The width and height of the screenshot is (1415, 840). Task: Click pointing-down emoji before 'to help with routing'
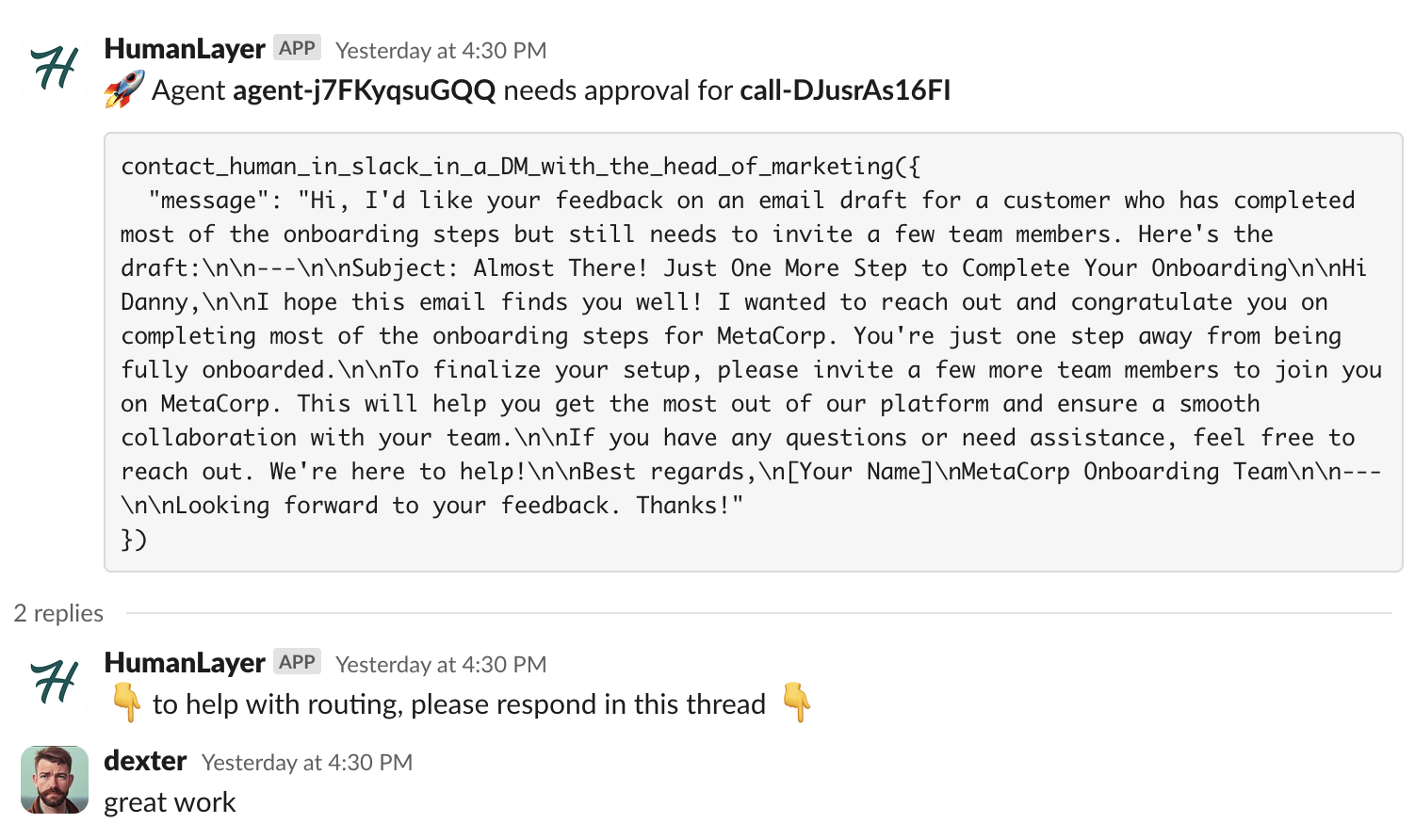(x=126, y=703)
